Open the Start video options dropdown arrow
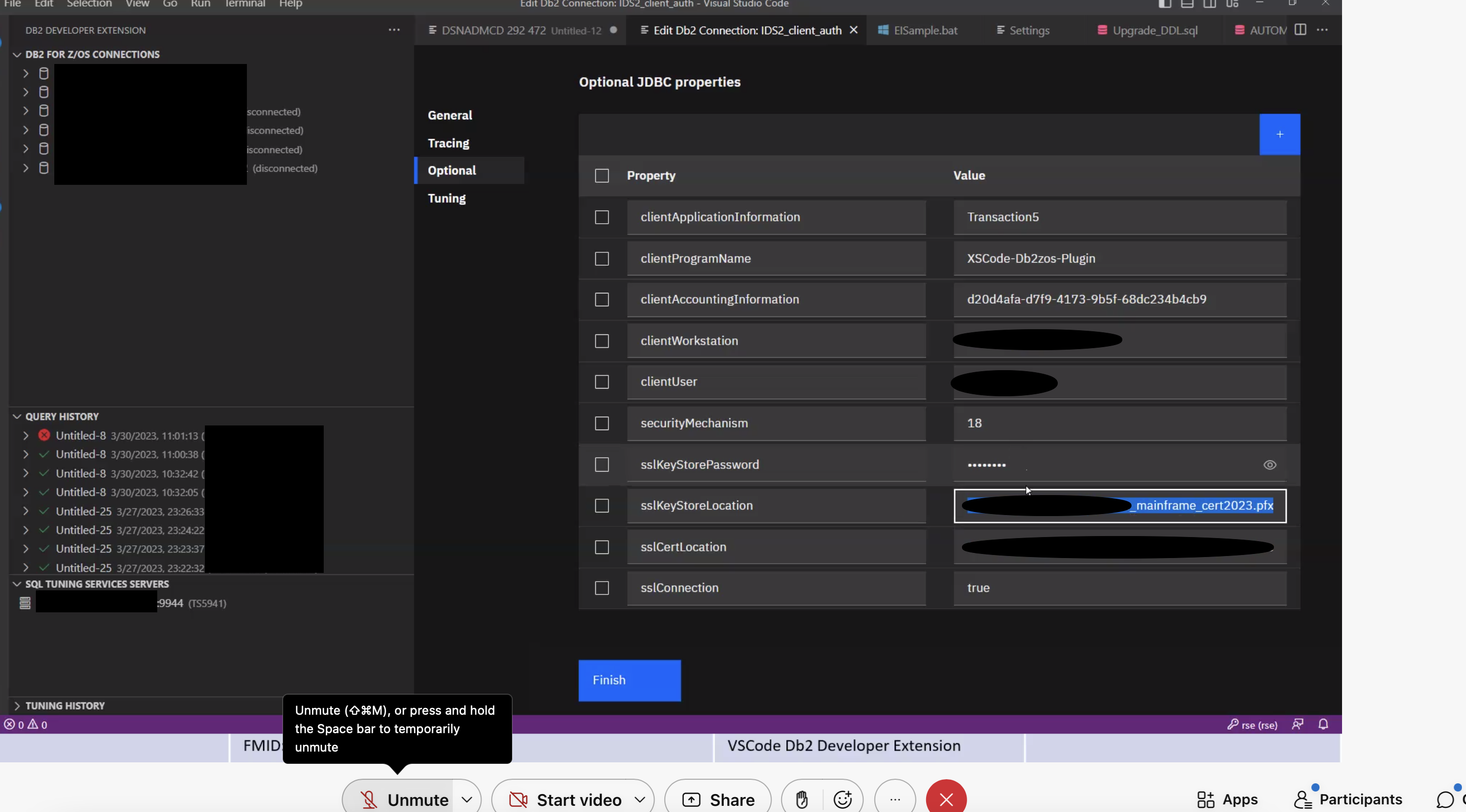 639,800
